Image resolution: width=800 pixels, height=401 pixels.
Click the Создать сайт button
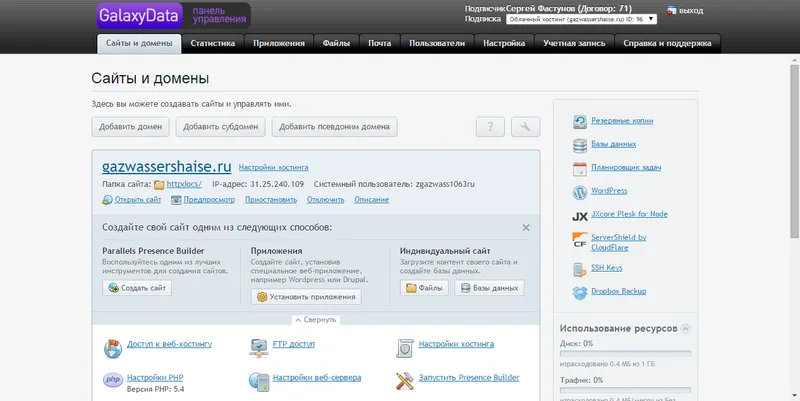click(137, 288)
